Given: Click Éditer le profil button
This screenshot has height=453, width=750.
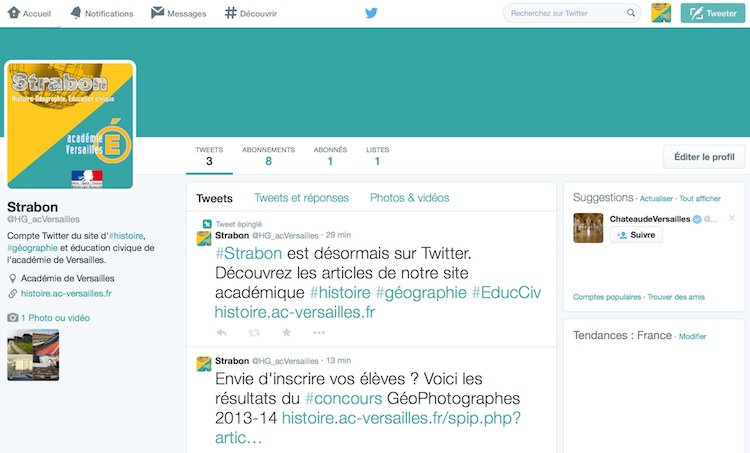Looking at the screenshot, I should [704, 157].
